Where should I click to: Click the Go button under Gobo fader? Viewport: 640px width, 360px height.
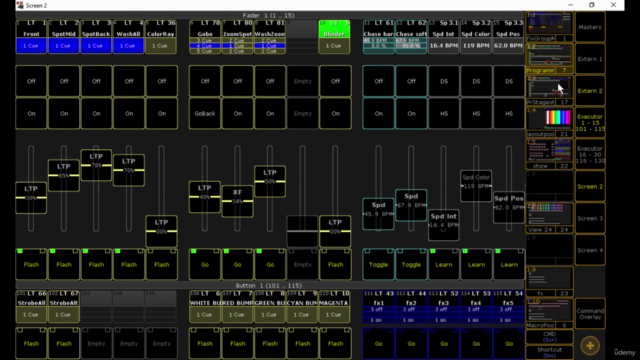click(x=204, y=264)
